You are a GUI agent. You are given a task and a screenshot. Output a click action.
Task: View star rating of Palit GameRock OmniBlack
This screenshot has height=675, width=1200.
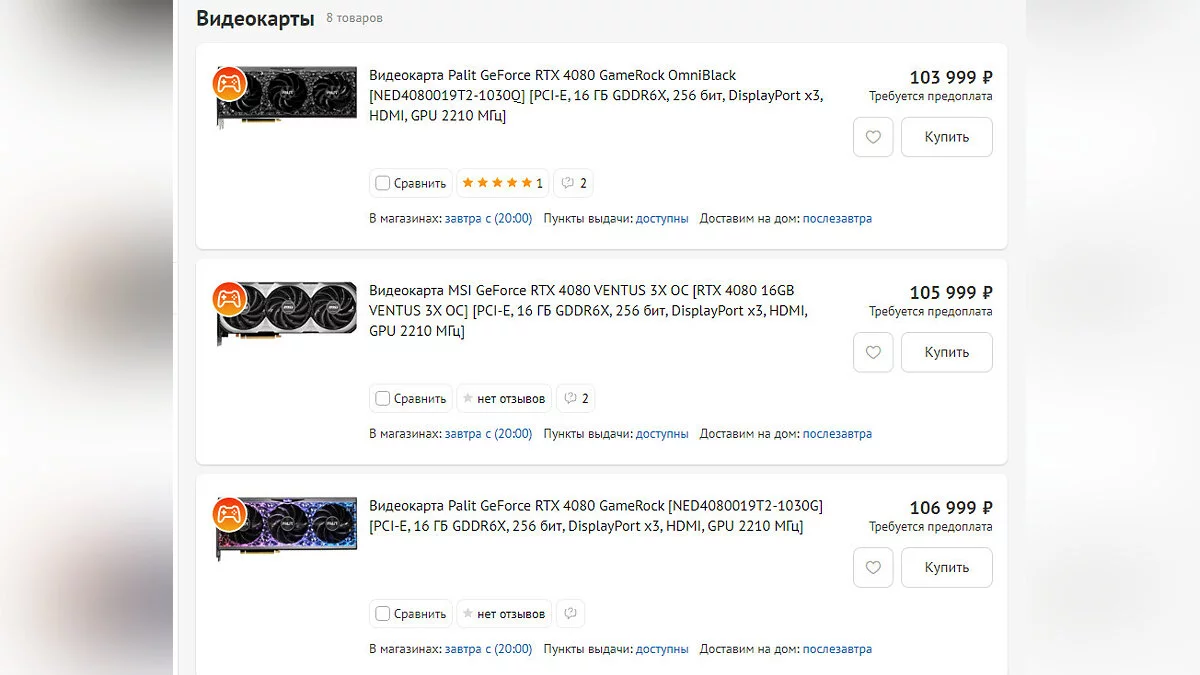point(503,183)
